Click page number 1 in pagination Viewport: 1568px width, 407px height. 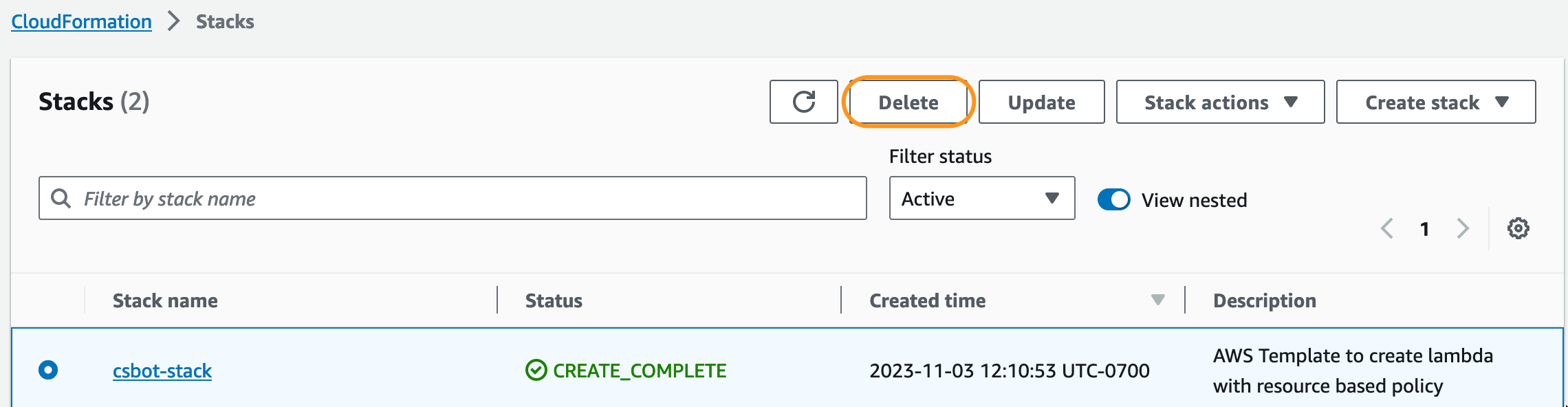pyautogui.click(x=1425, y=228)
